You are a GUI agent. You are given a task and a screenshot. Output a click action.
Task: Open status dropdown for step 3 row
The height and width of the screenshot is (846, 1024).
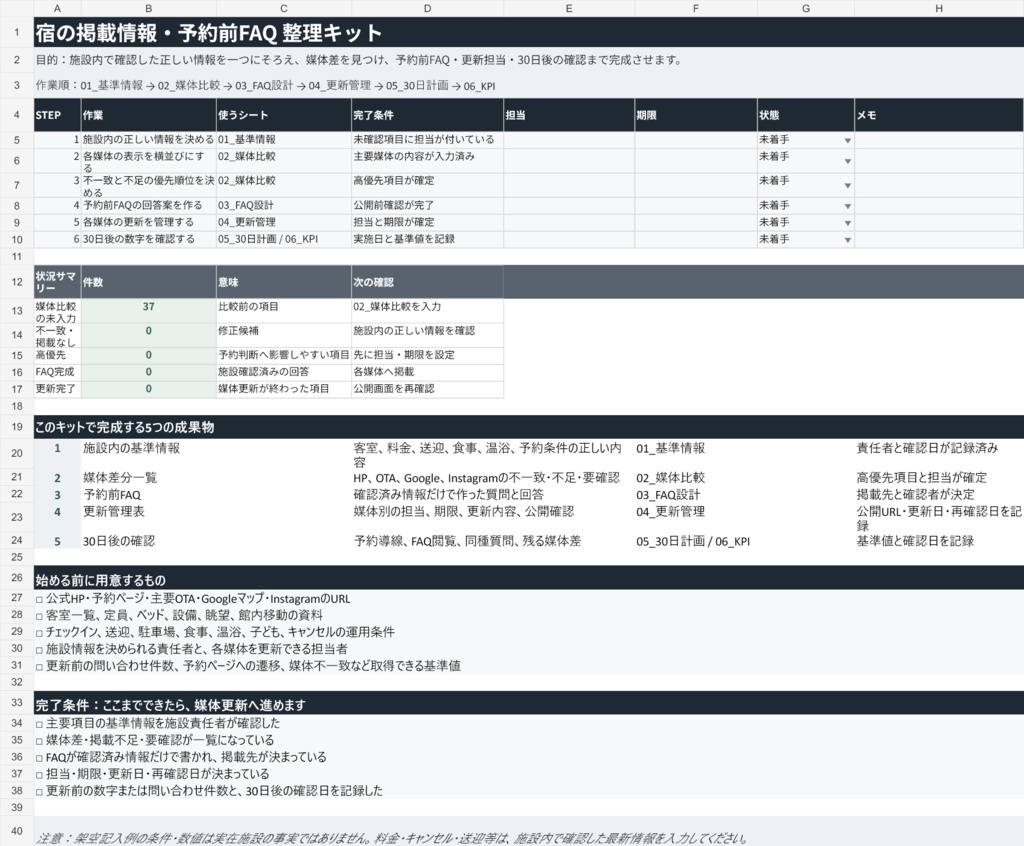click(847, 186)
